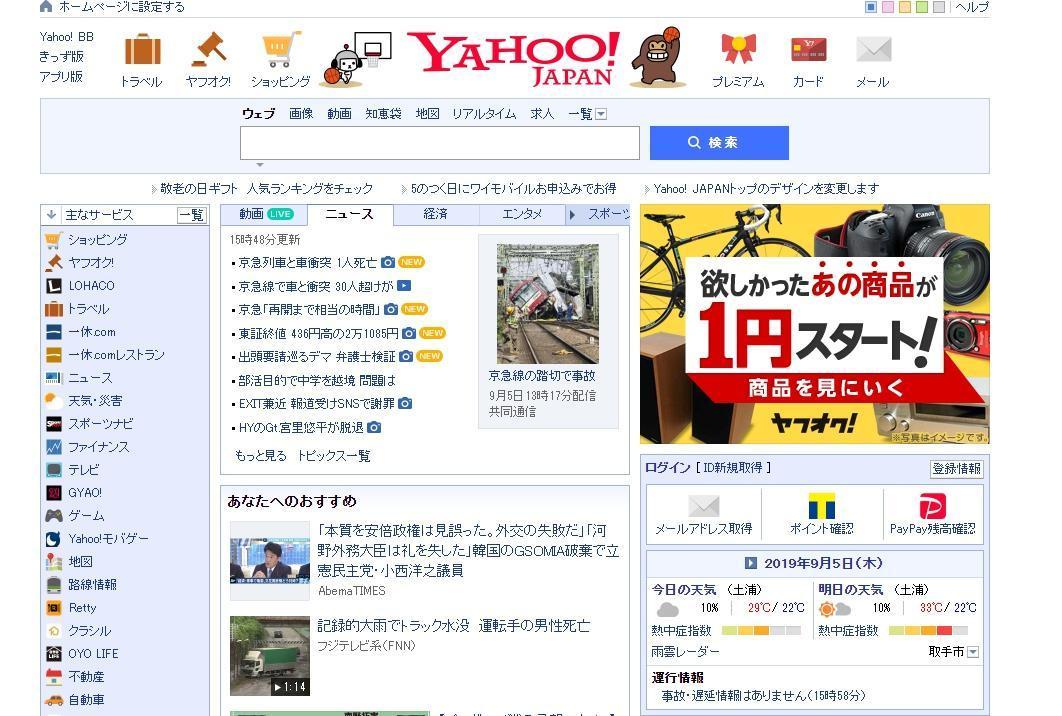
Task: Click the メールアドレス取得 envelope icon
Action: click(704, 506)
